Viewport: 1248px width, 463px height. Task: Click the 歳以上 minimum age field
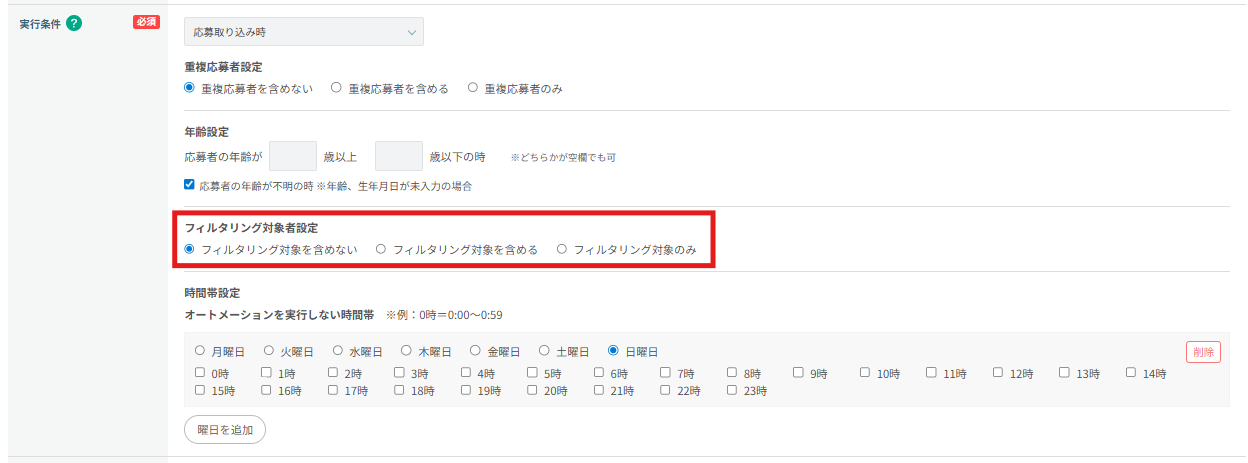tap(293, 156)
